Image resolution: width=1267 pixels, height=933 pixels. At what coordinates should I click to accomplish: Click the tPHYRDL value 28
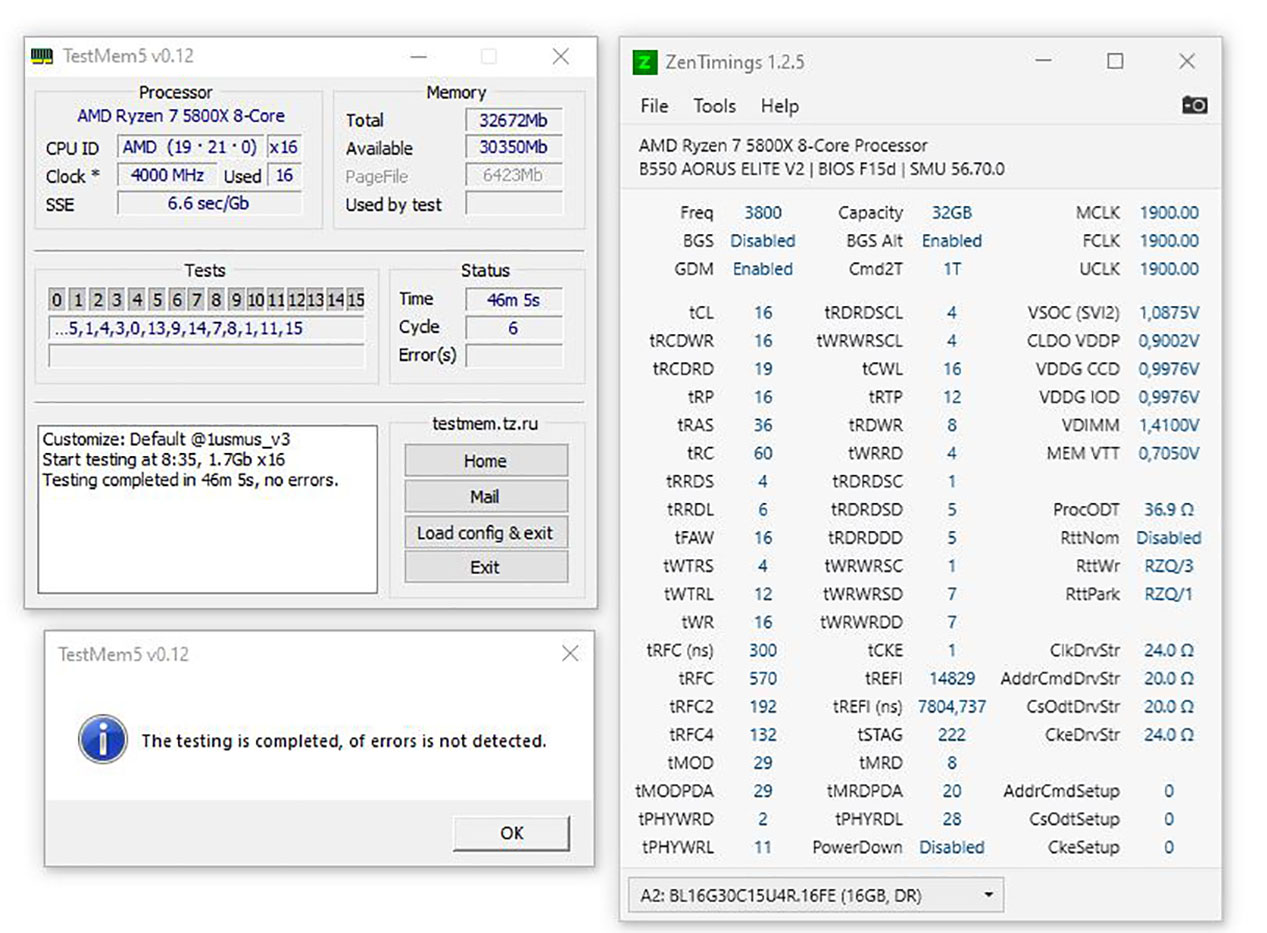(x=951, y=819)
